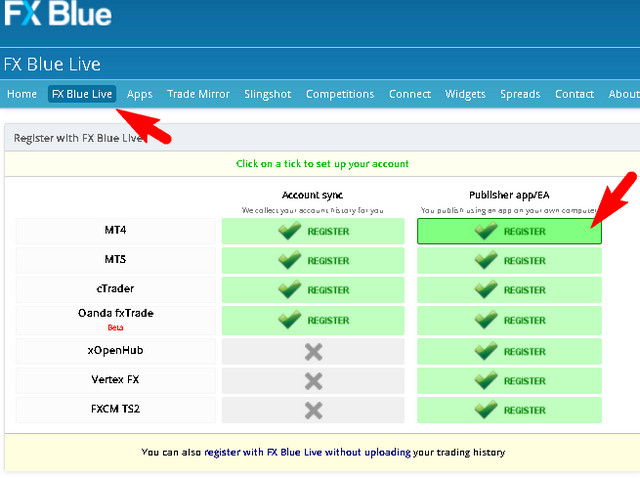This screenshot has height=478, width=640.
Task: Open the About menu item
Action: (x=624, y=94)
